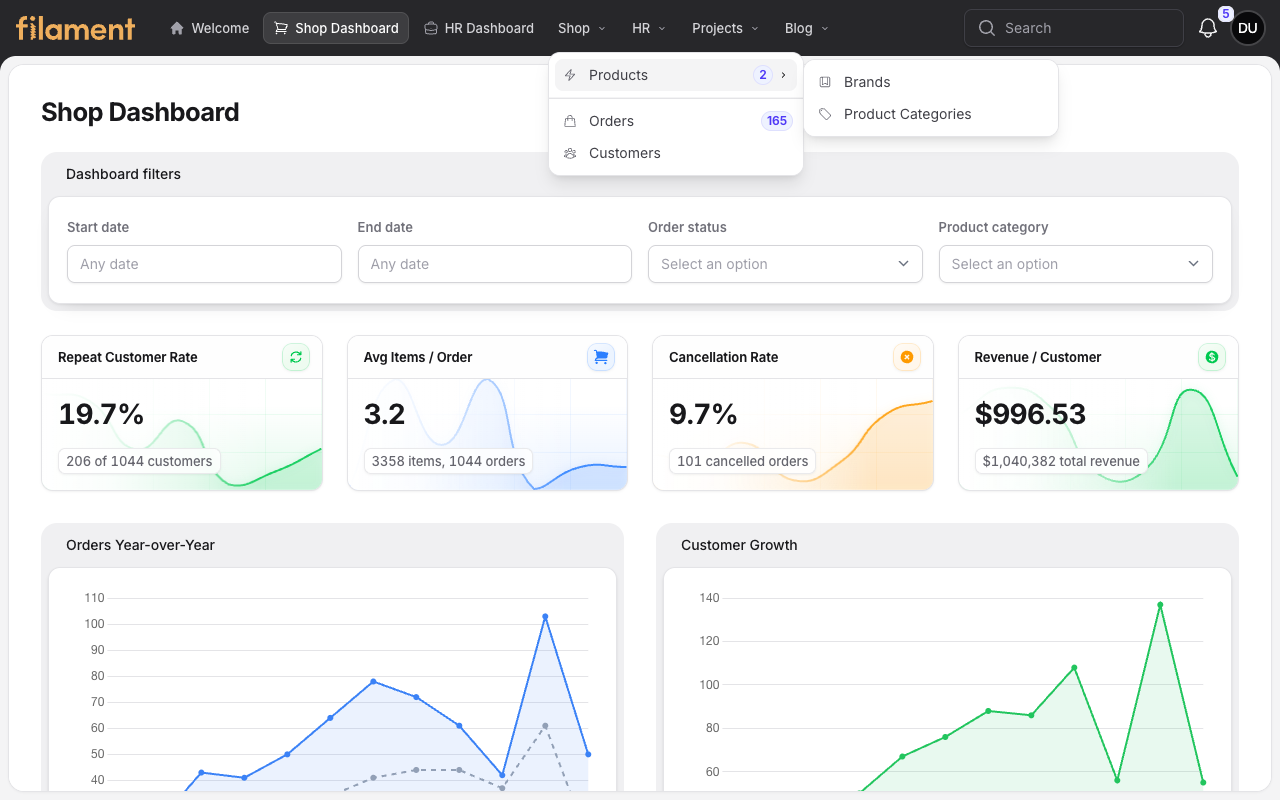Open the Blog navigation dropdown
The width and height of the screenshot is (1280, 800).
807,28
